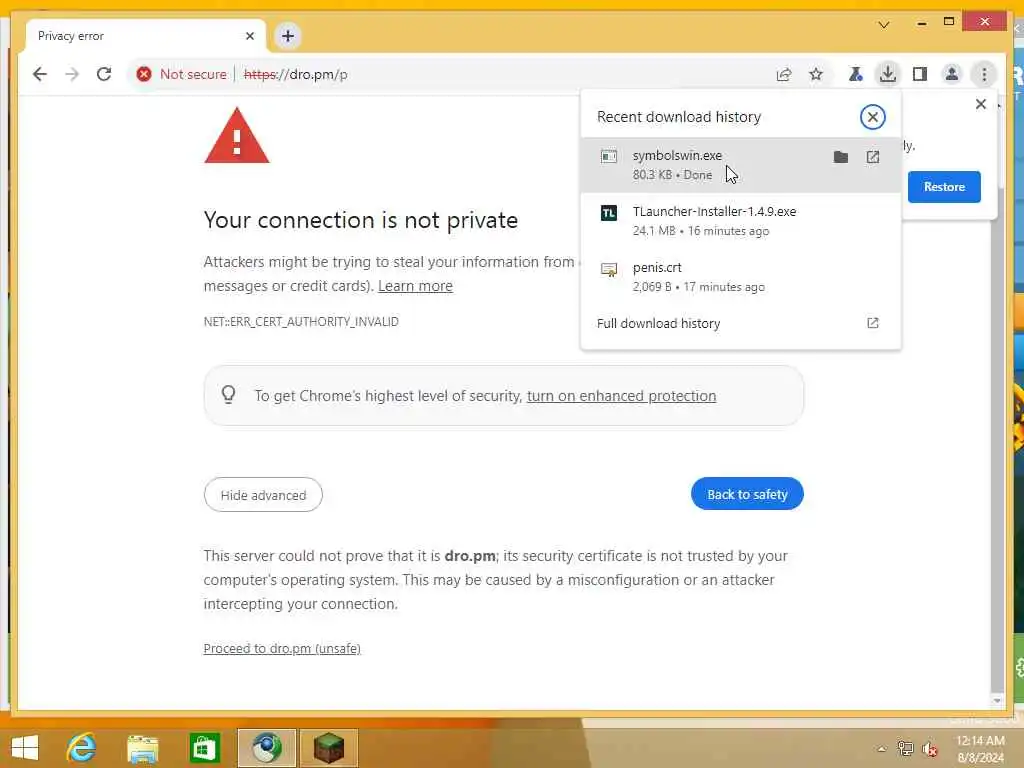
Task: Expand the tab search chevron
Action: [x=884, y=25]
